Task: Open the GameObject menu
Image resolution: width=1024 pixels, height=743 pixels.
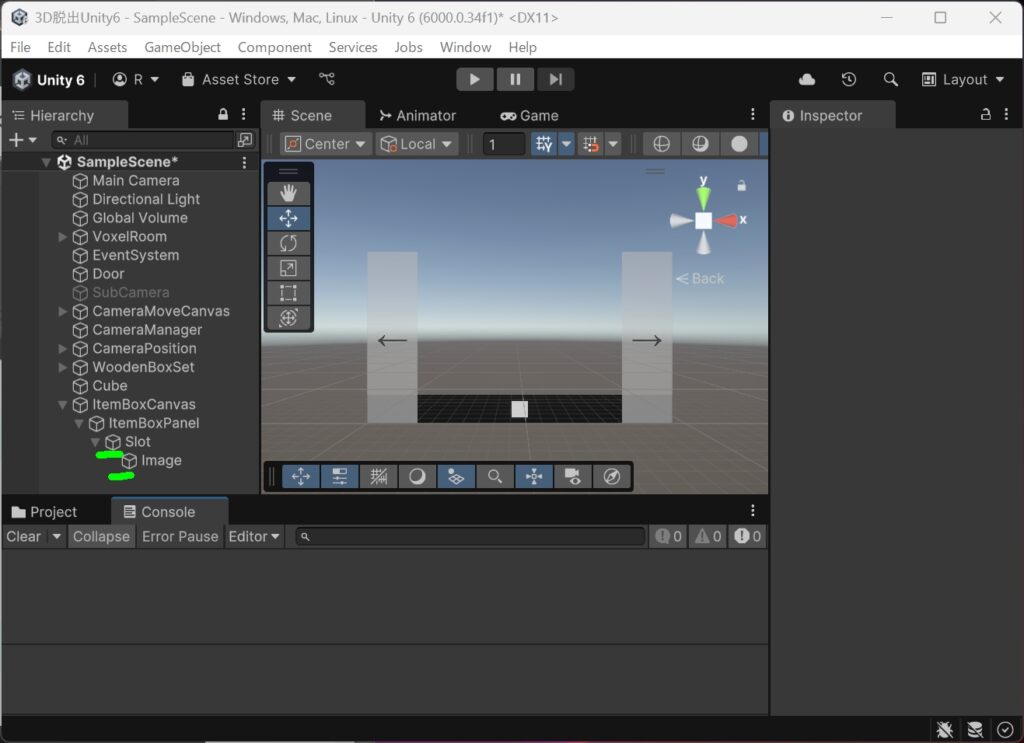Action: click(x=182, y=47)
